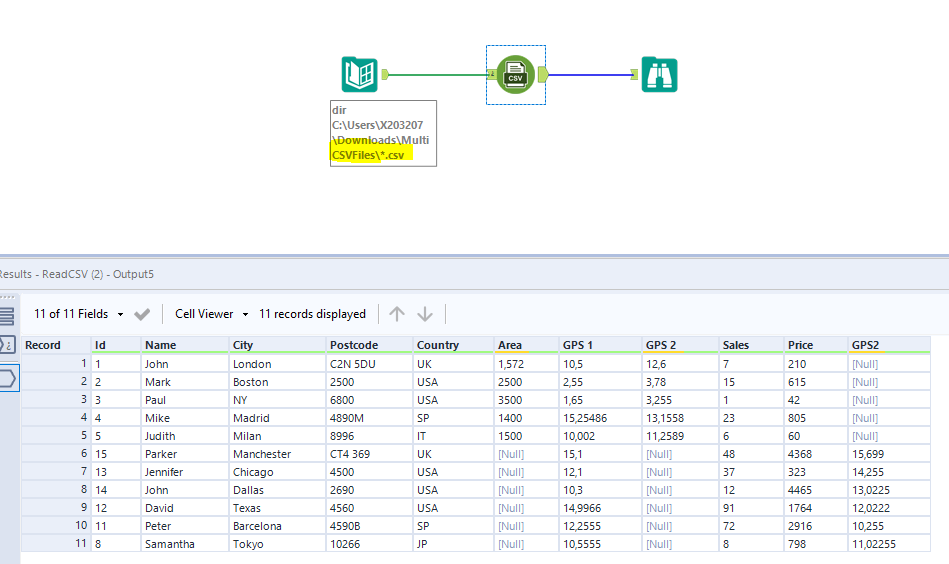Click the Directory tool output anchor
Image resolution: width=949 pixels, height=564 pixels.
tap(384, 74)
